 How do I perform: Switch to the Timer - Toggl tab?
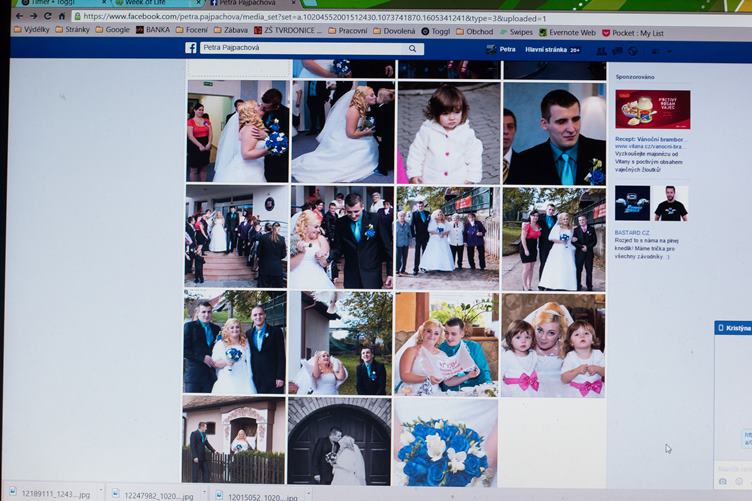[58, 2]
